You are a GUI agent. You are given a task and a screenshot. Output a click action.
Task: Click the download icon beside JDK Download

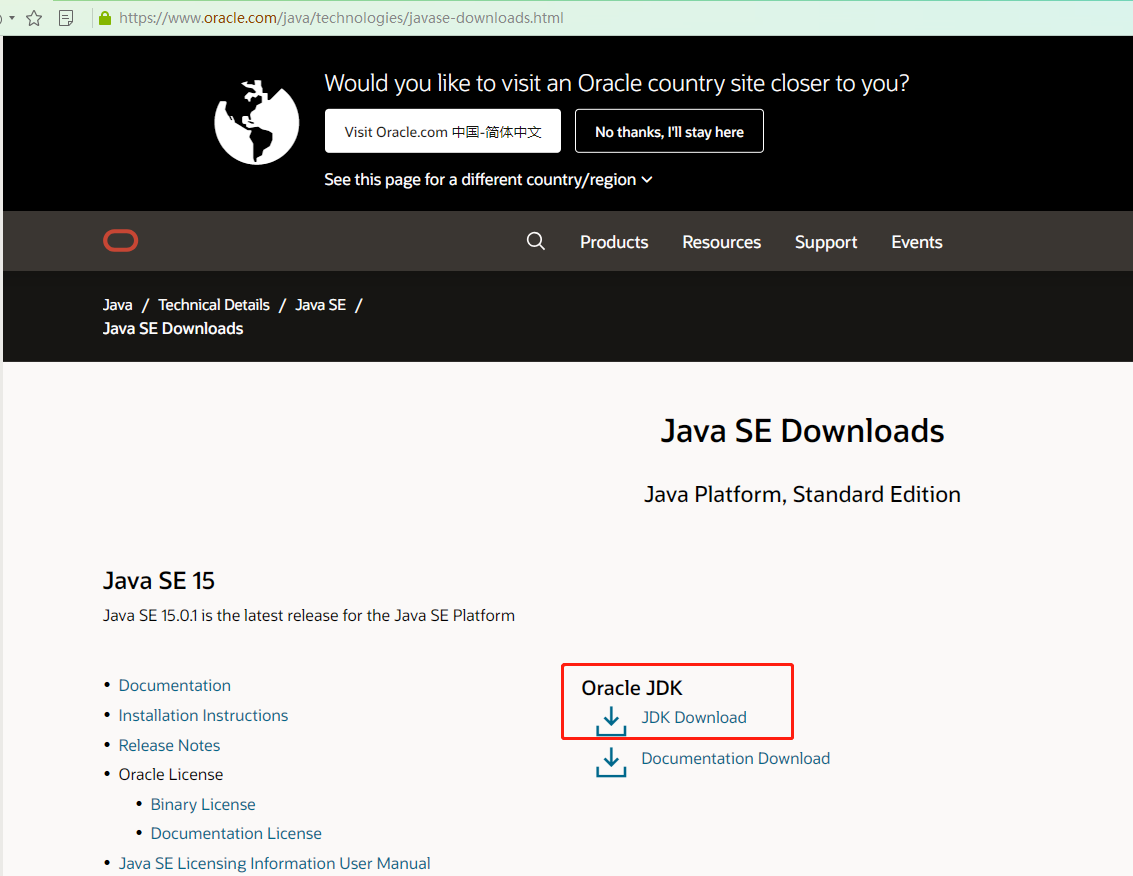click(x=611, y=720)
